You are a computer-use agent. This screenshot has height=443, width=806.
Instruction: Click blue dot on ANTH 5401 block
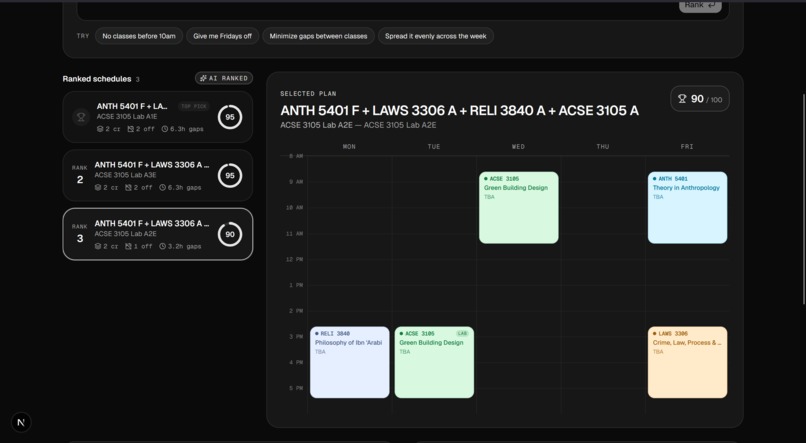coord(654,179)
